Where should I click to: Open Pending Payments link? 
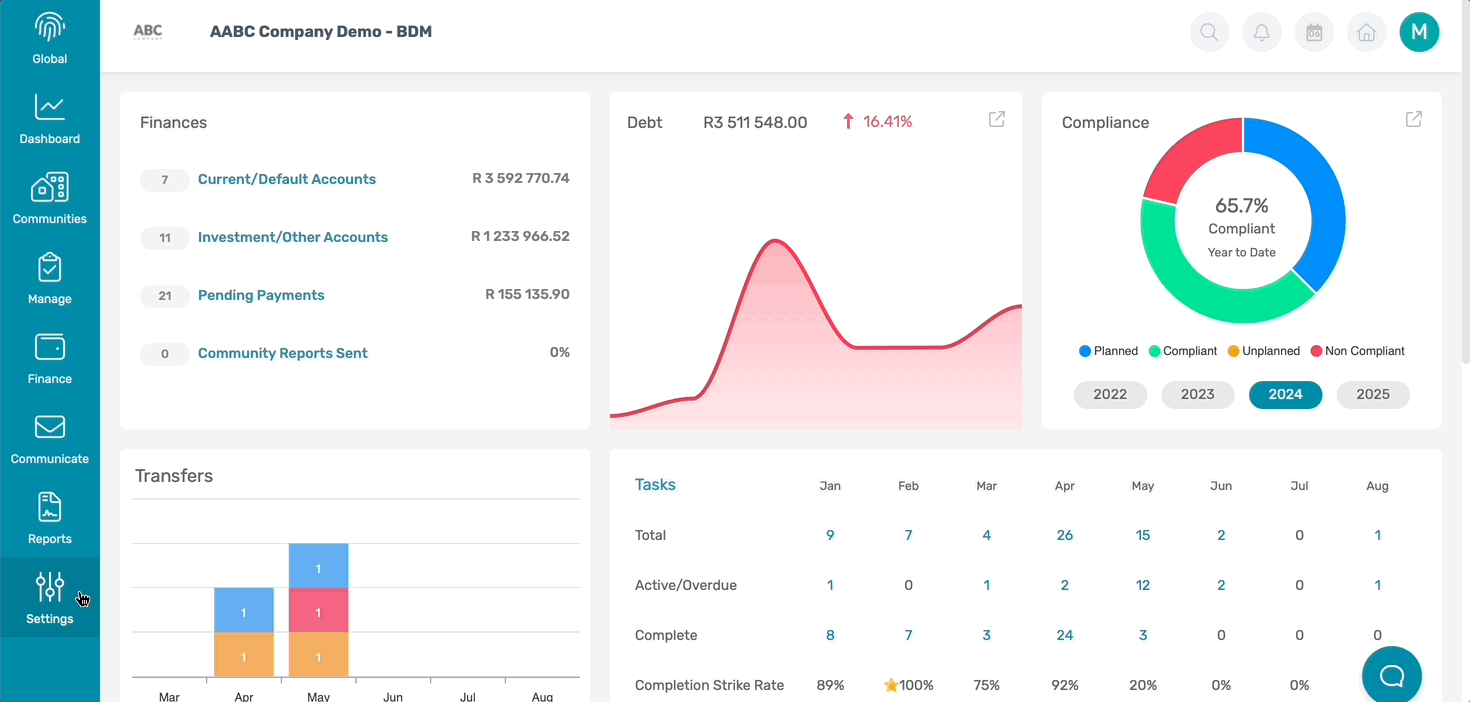coord(261,295)
